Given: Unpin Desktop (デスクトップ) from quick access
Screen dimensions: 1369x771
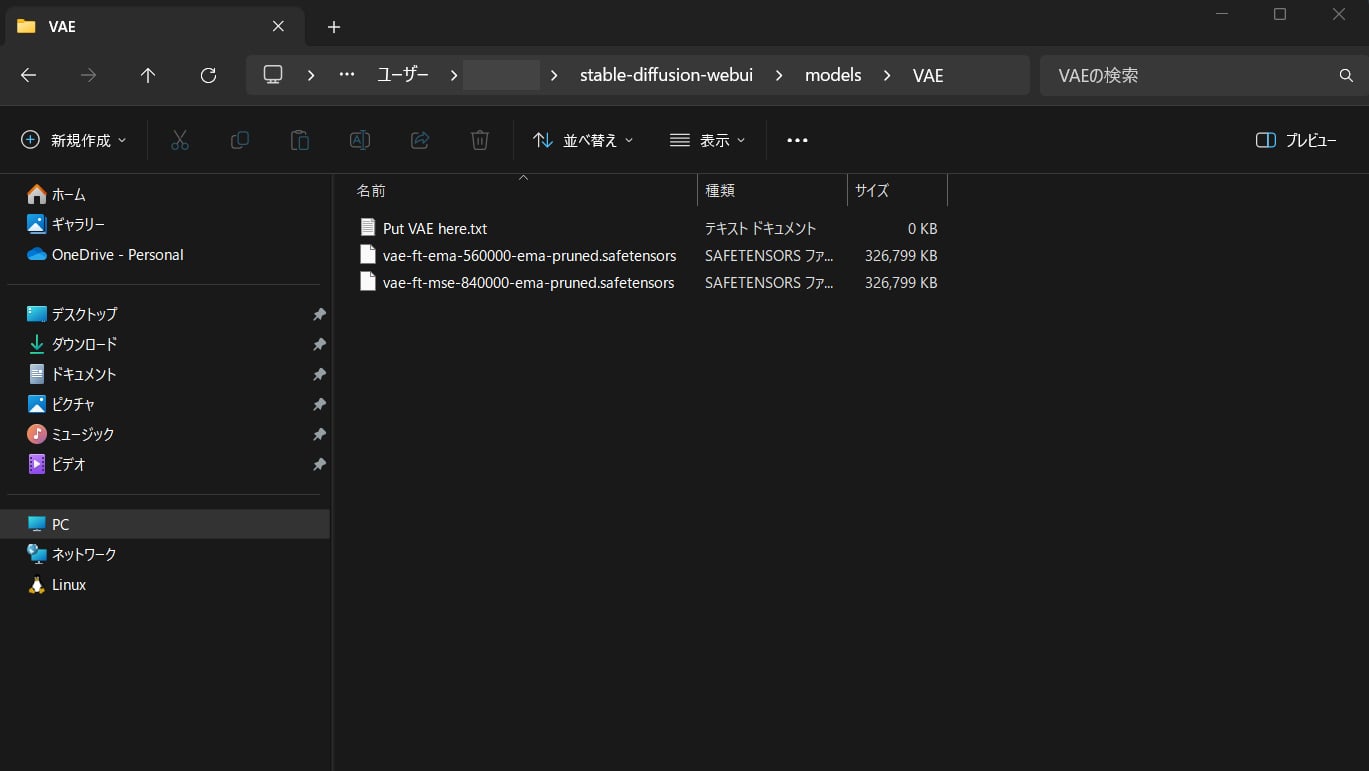Looking at the screenshot, I should click(319, 314).
